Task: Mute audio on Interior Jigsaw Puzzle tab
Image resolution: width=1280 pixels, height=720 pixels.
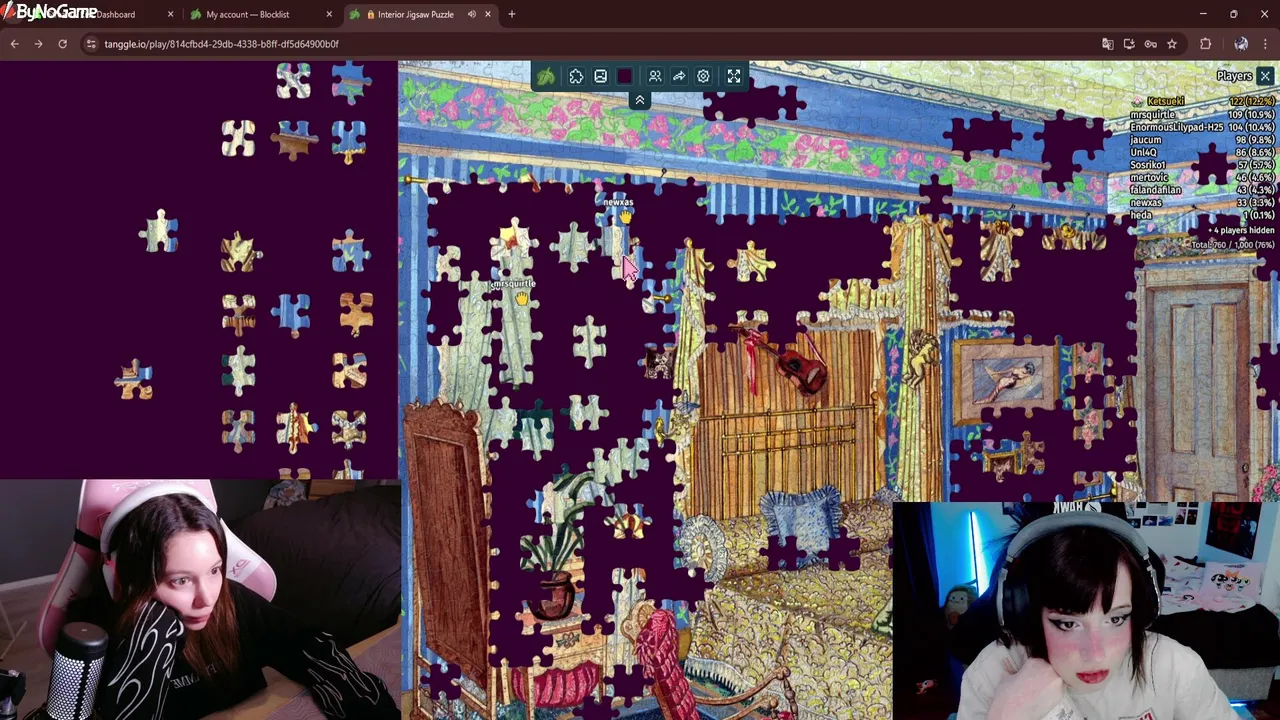Action: pos(472,14)
